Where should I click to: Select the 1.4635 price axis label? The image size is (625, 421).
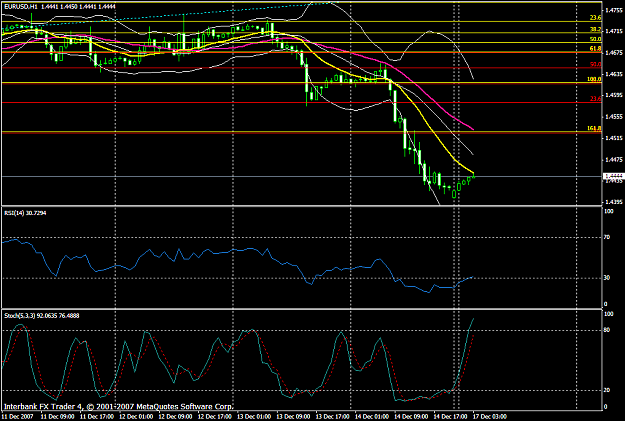pyautogui.click(x=612, y=74)
